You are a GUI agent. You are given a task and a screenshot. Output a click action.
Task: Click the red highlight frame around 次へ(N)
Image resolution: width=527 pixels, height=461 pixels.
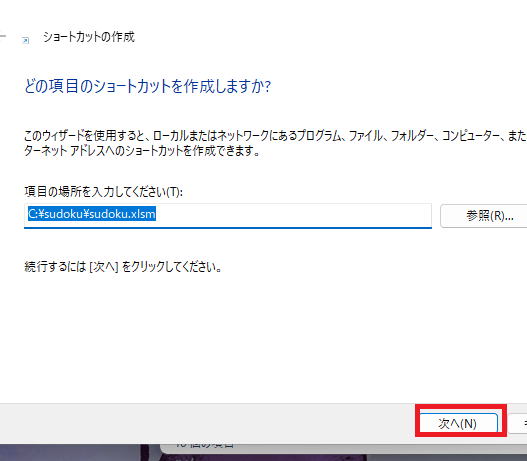click(x=460, y=407)
